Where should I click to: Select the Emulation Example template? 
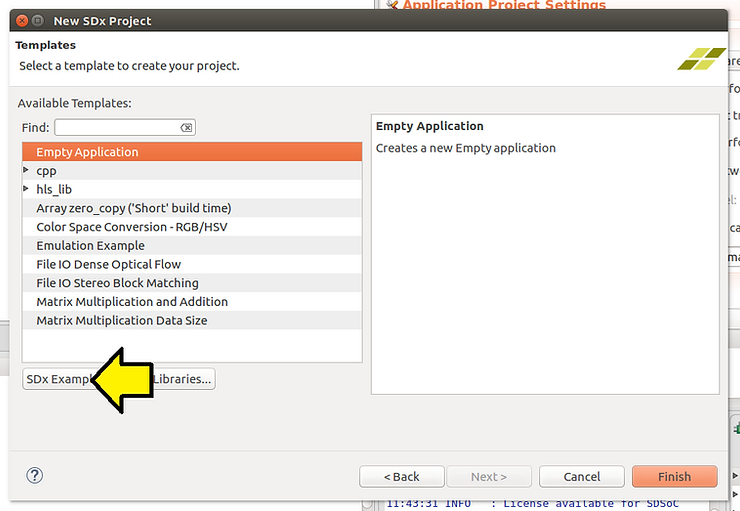click(90, 246)
